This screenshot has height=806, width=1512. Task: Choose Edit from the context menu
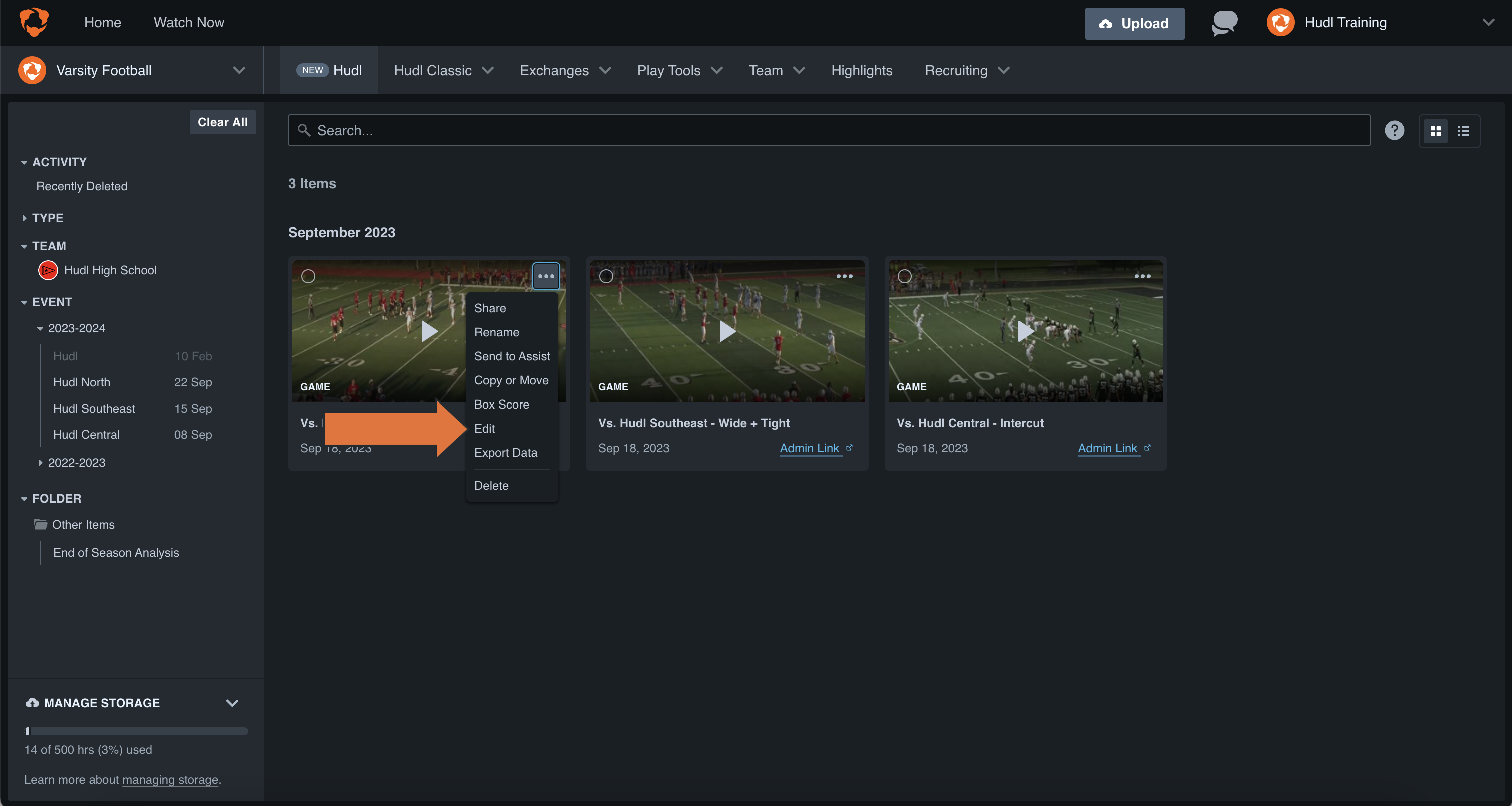tap(484, 428)
